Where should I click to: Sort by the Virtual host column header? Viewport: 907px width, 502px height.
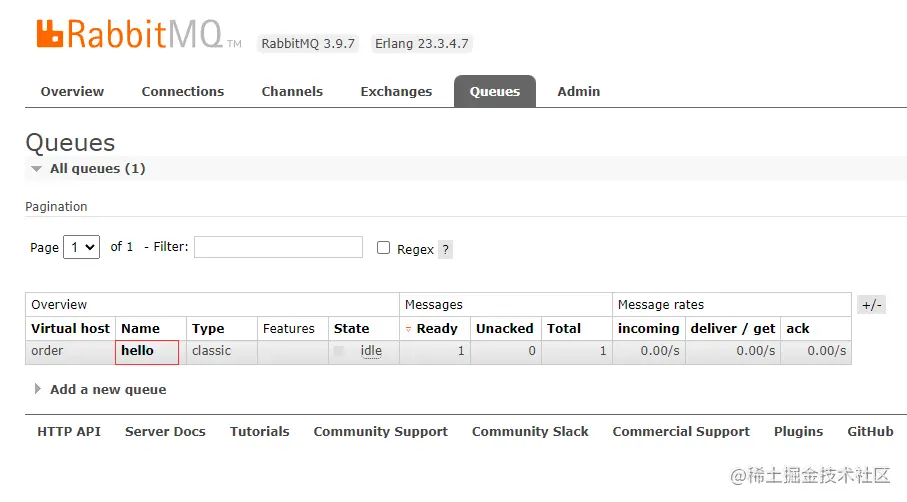click(x=71, y=328)
